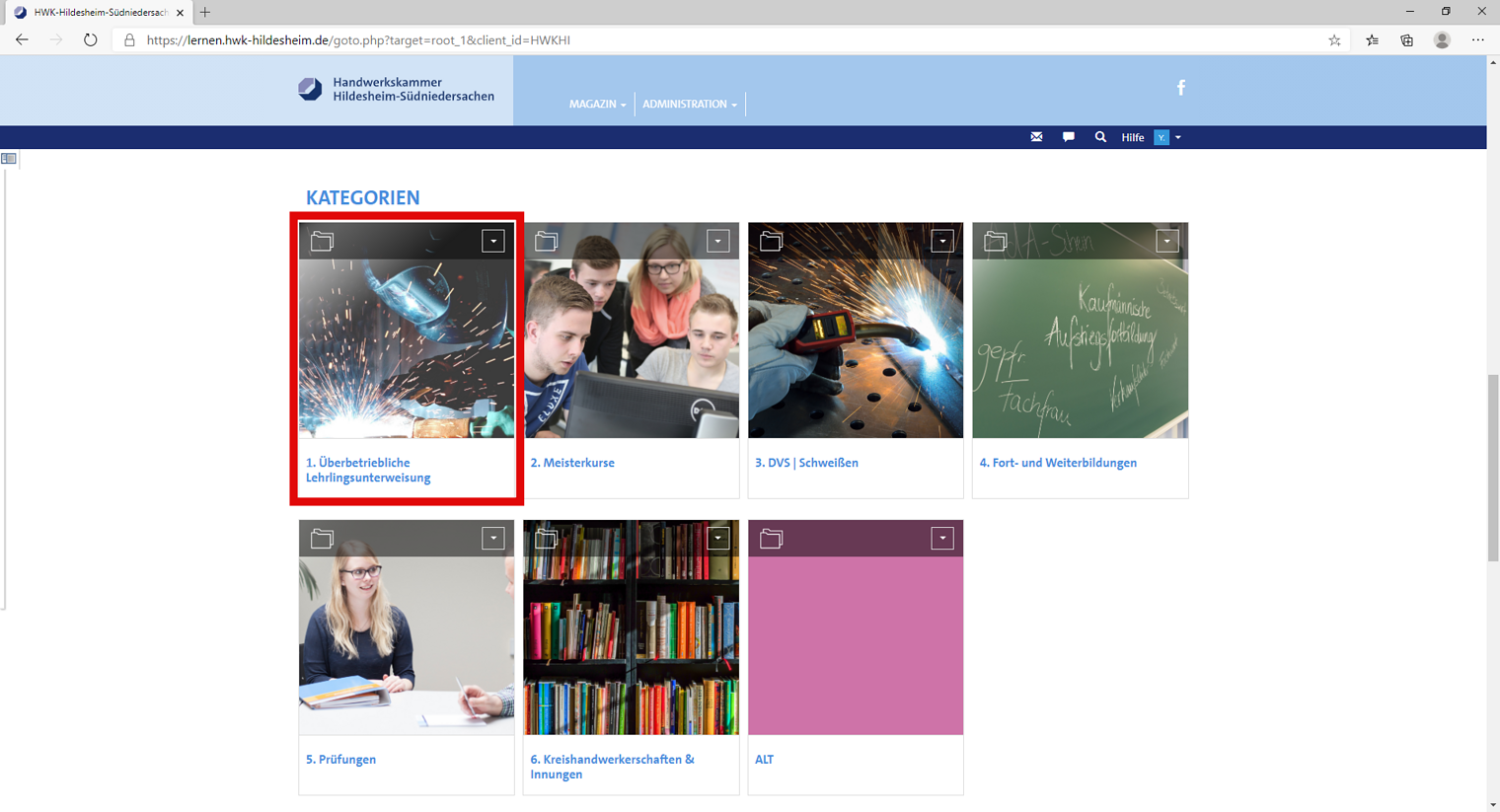Image resolution: width=1500 pixels, height=812 pixels.
Task: Close the HWK-Hildesheim browser tab
Action: pyautogui.click(x=180, y=13)
